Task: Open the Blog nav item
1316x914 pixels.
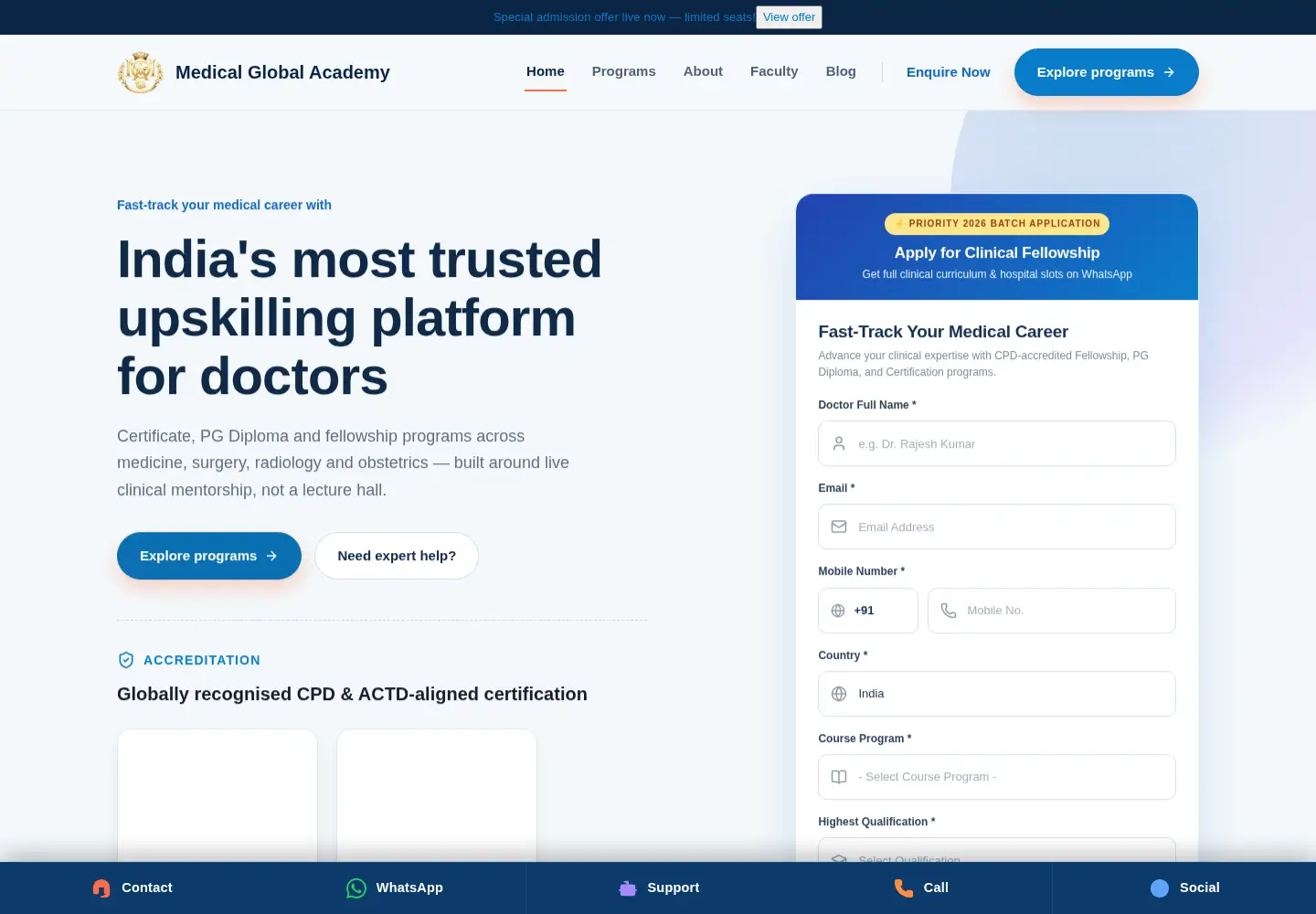Action: coord(841,71)
